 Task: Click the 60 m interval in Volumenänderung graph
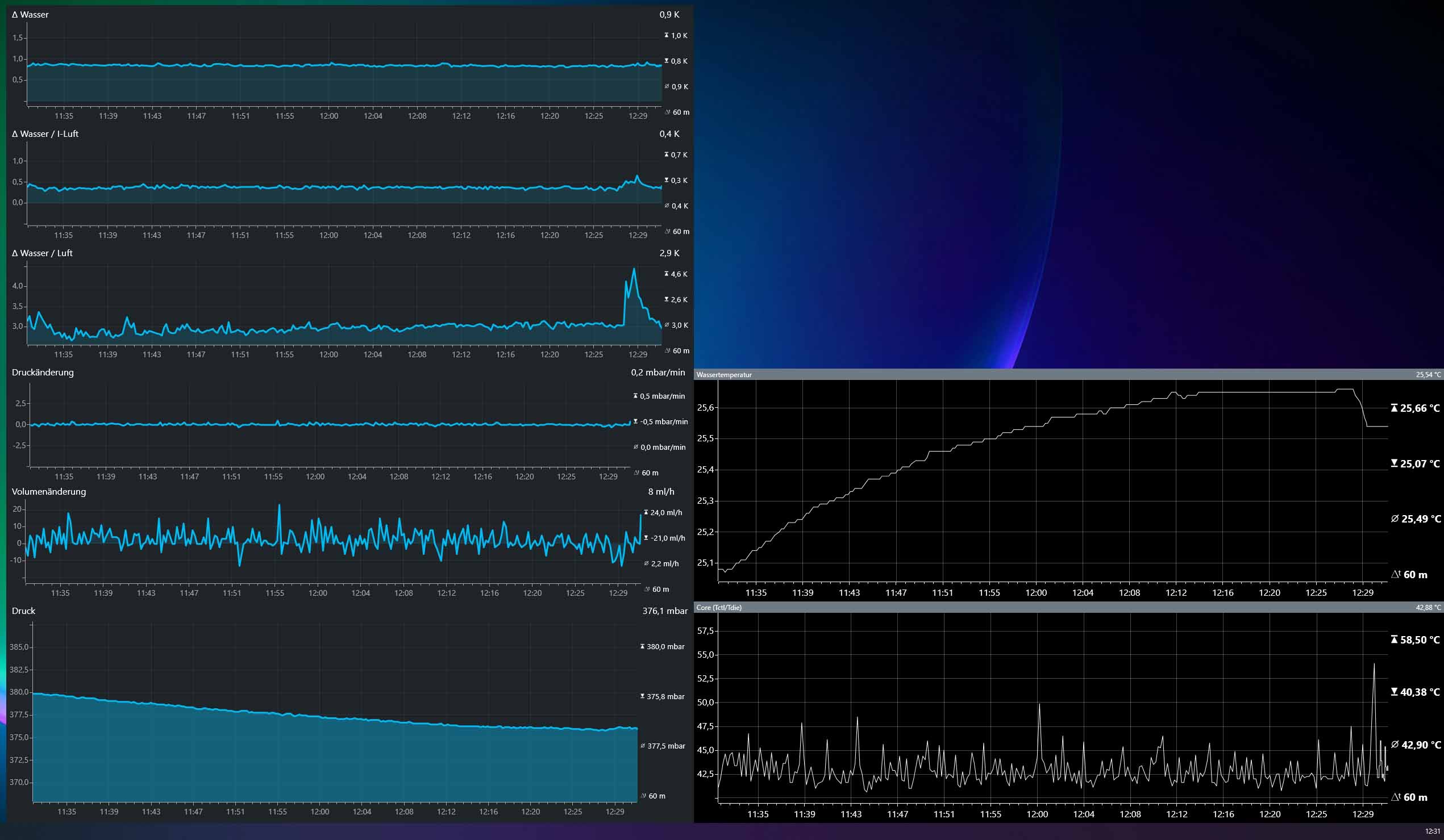(x=661, y=589)
